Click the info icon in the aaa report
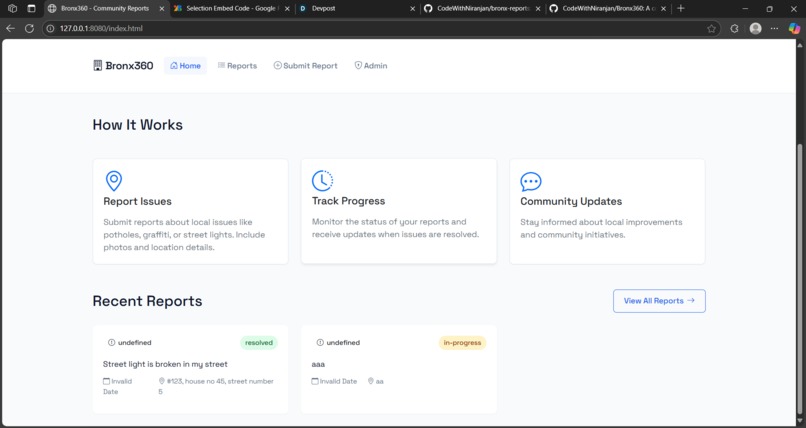The height and width of the screenshot is (428, 806). pyautogui.click(x=320, y=343)
